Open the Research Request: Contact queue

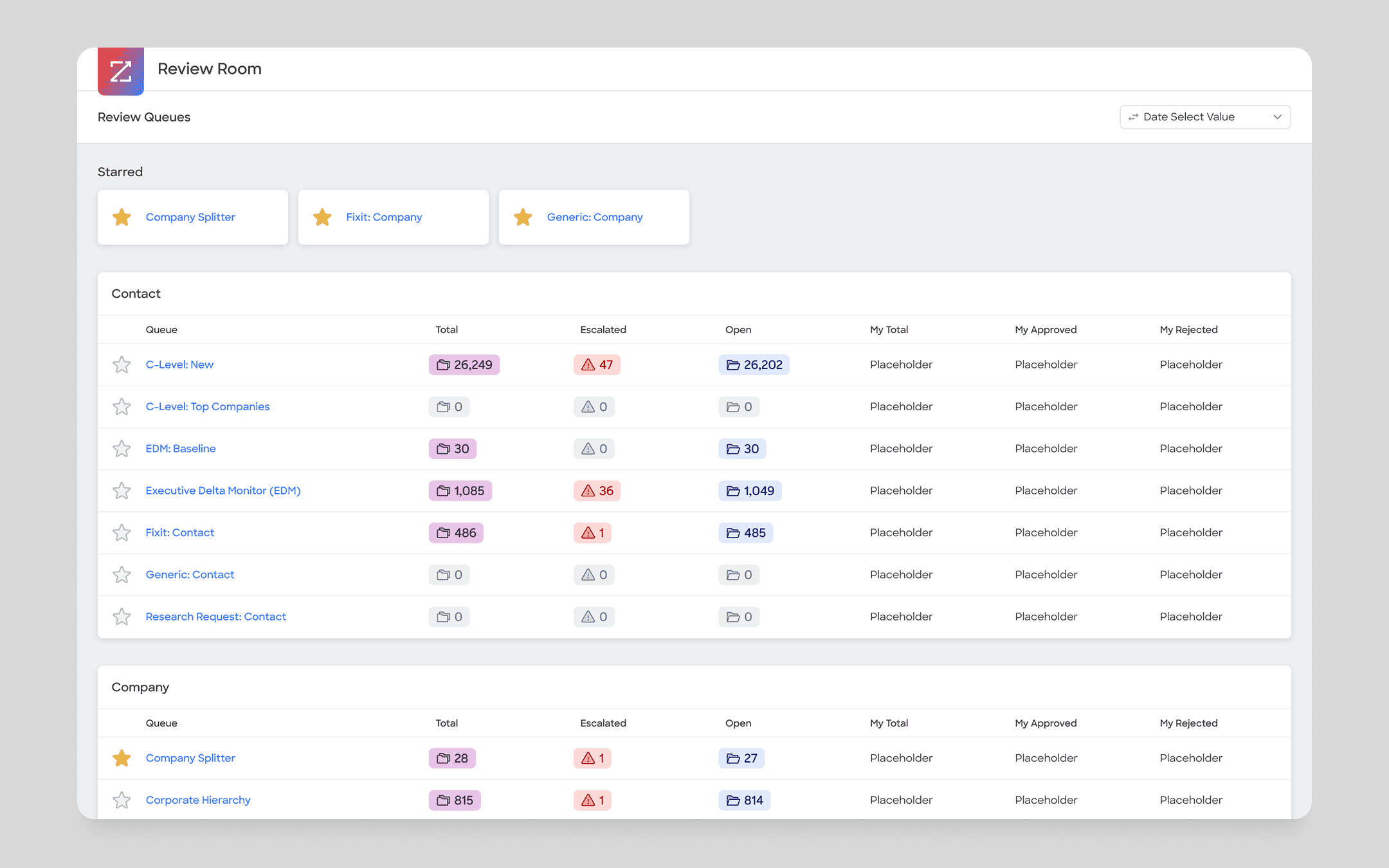point(216,617)
